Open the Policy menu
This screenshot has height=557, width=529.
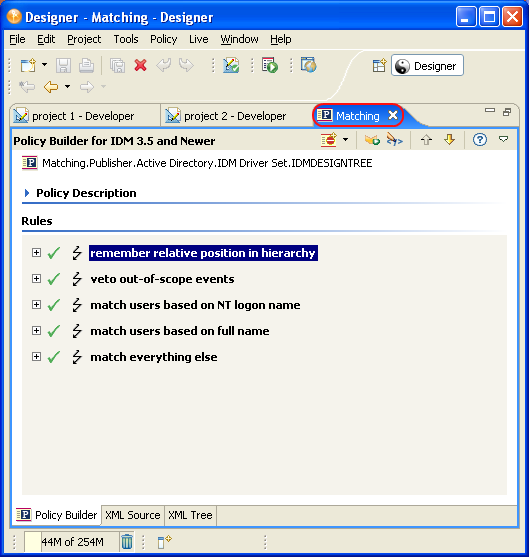(x=163, y=39)
